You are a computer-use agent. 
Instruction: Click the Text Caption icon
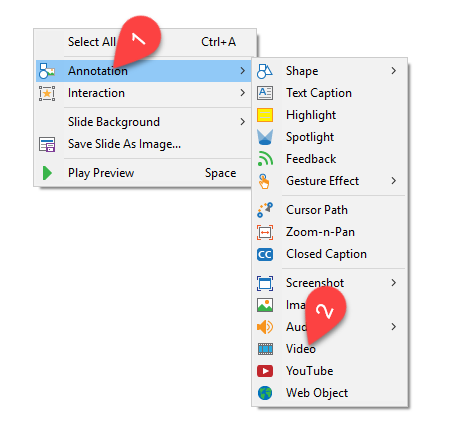coord(265,93)
